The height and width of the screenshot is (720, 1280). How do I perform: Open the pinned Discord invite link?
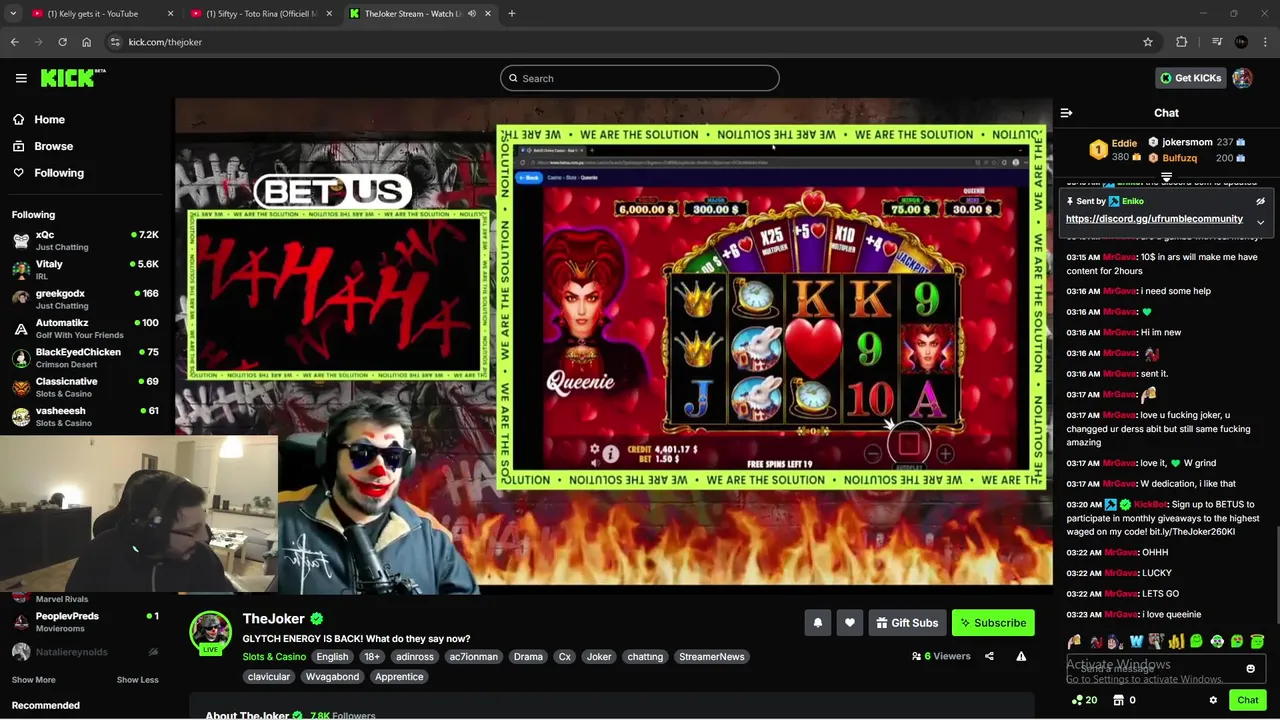coord(1154,219)
